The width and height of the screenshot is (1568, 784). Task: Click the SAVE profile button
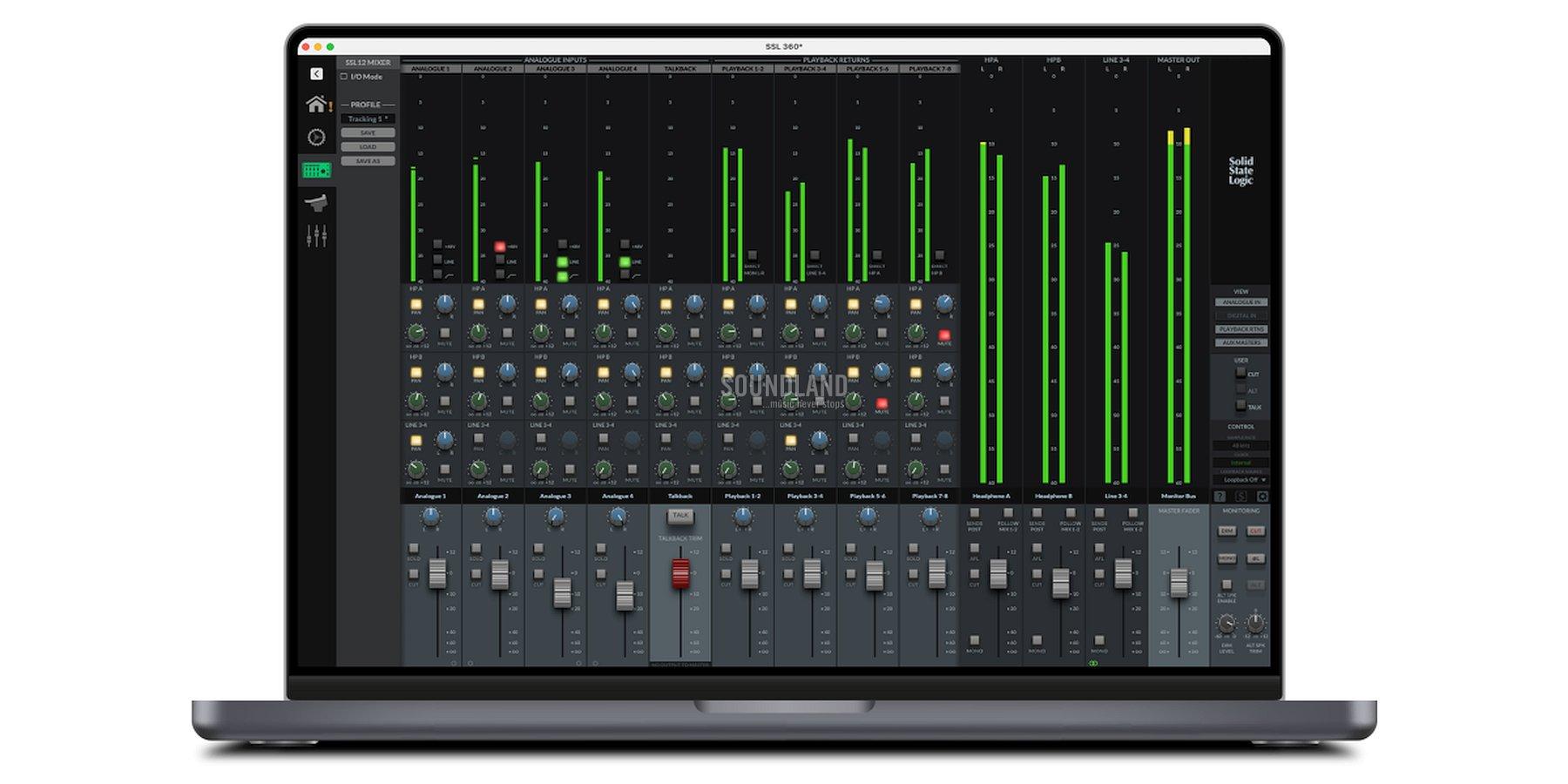pyautogui.click(x=368, y=133)
